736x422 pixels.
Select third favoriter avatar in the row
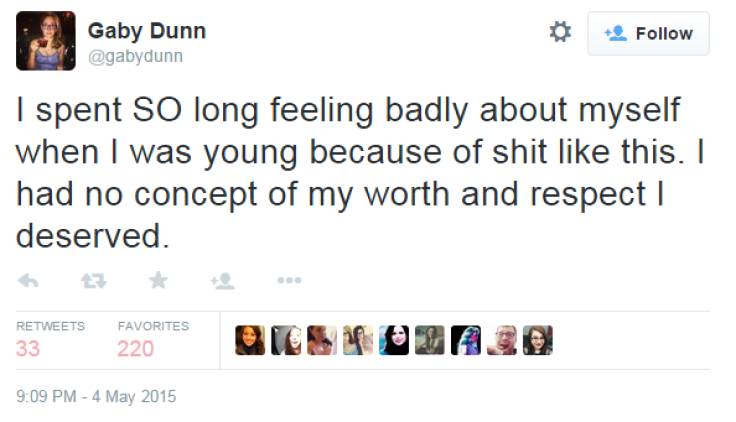point(322,340)
